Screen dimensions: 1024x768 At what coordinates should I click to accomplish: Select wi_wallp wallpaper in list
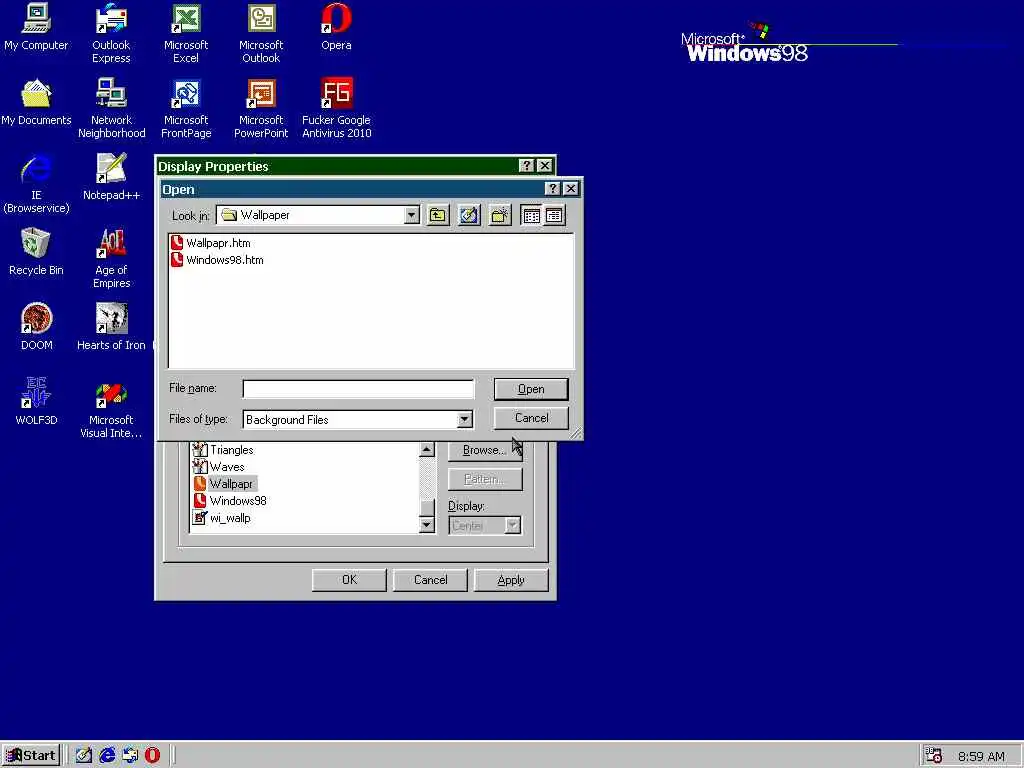222,518
